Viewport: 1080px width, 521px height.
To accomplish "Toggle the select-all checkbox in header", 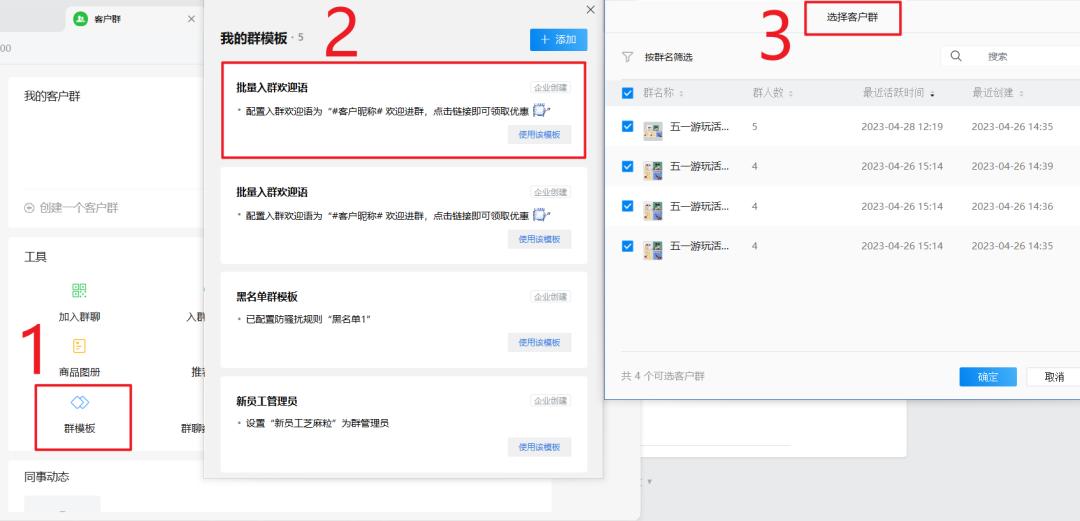I will tap(627, 93).
